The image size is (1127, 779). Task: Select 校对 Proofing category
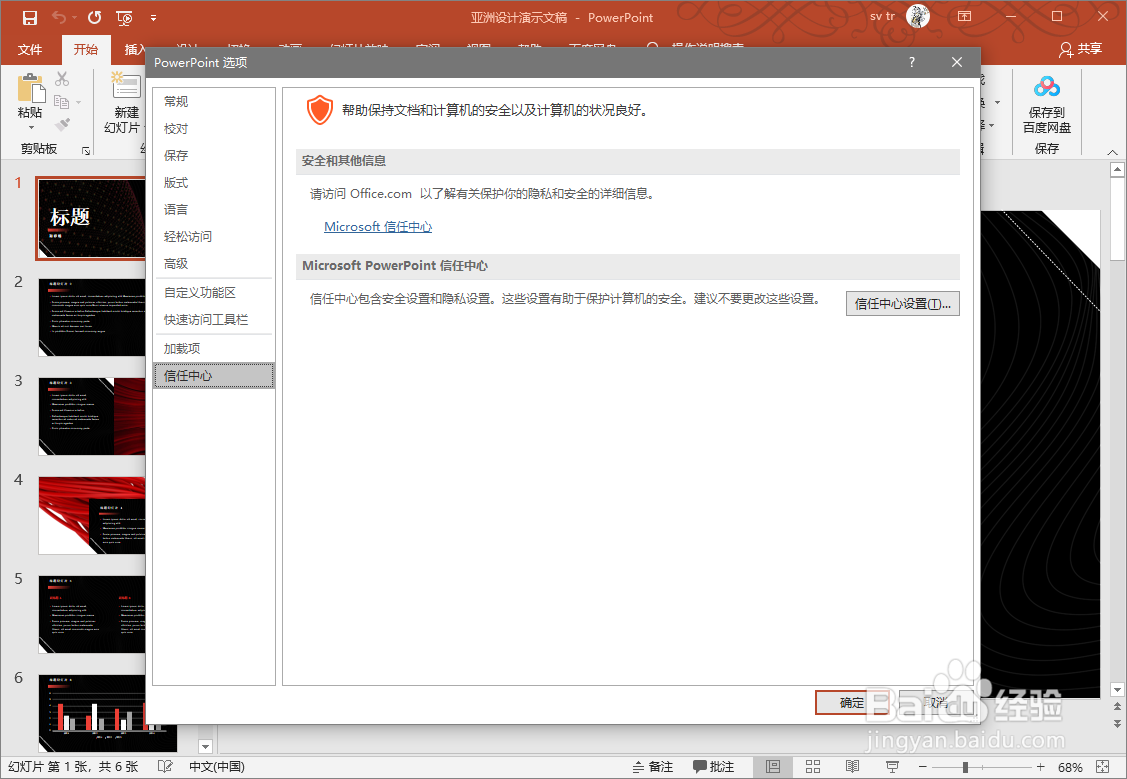point(214,129)
